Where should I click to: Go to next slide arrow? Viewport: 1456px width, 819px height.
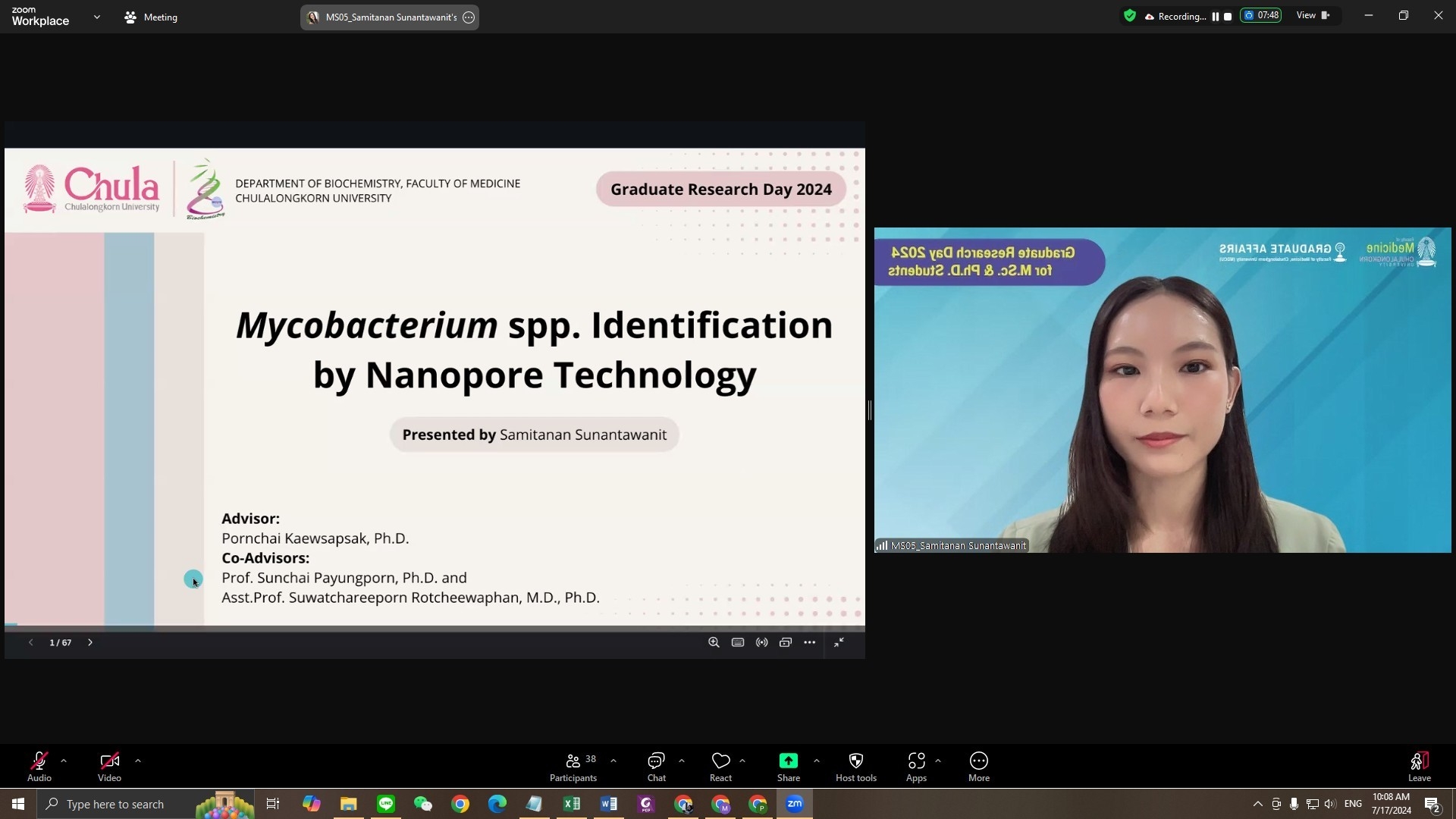[x=90, y=642]
